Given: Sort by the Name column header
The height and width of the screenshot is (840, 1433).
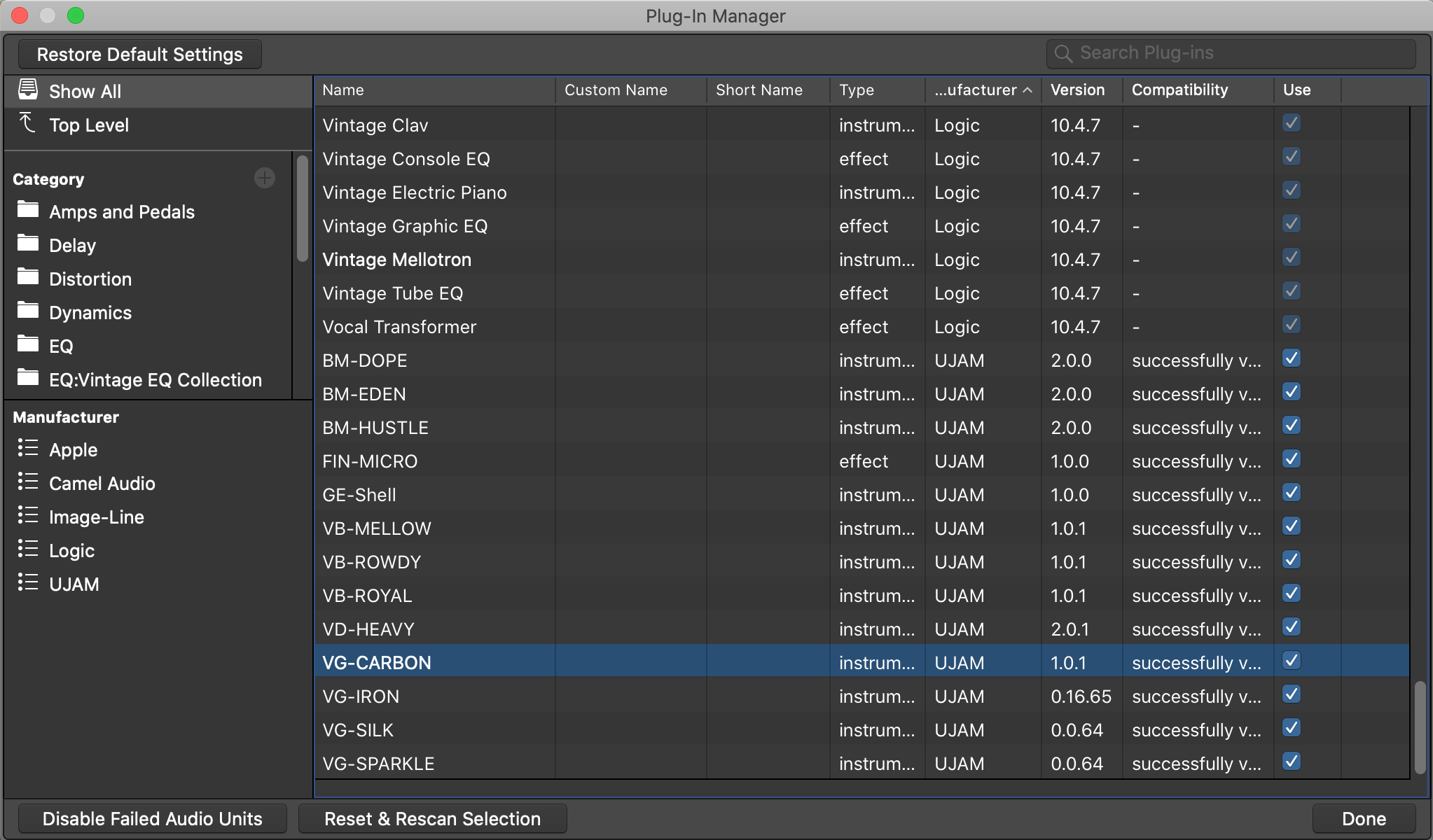Looking at the screenshot, I should (434, 90).
